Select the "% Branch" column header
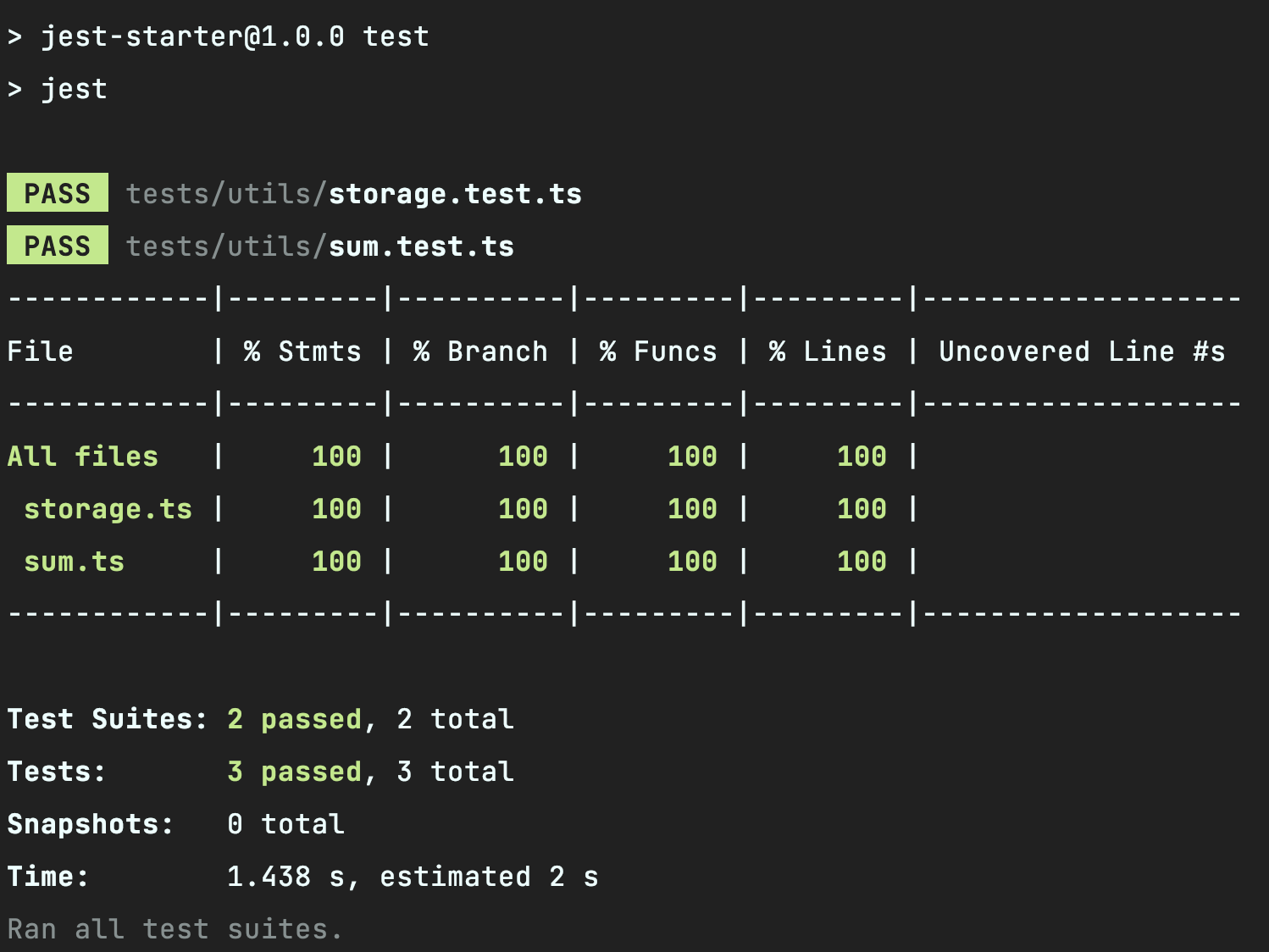Image resolution: width=1269 pixels, height=952 pixels. [x=480, y=351]
